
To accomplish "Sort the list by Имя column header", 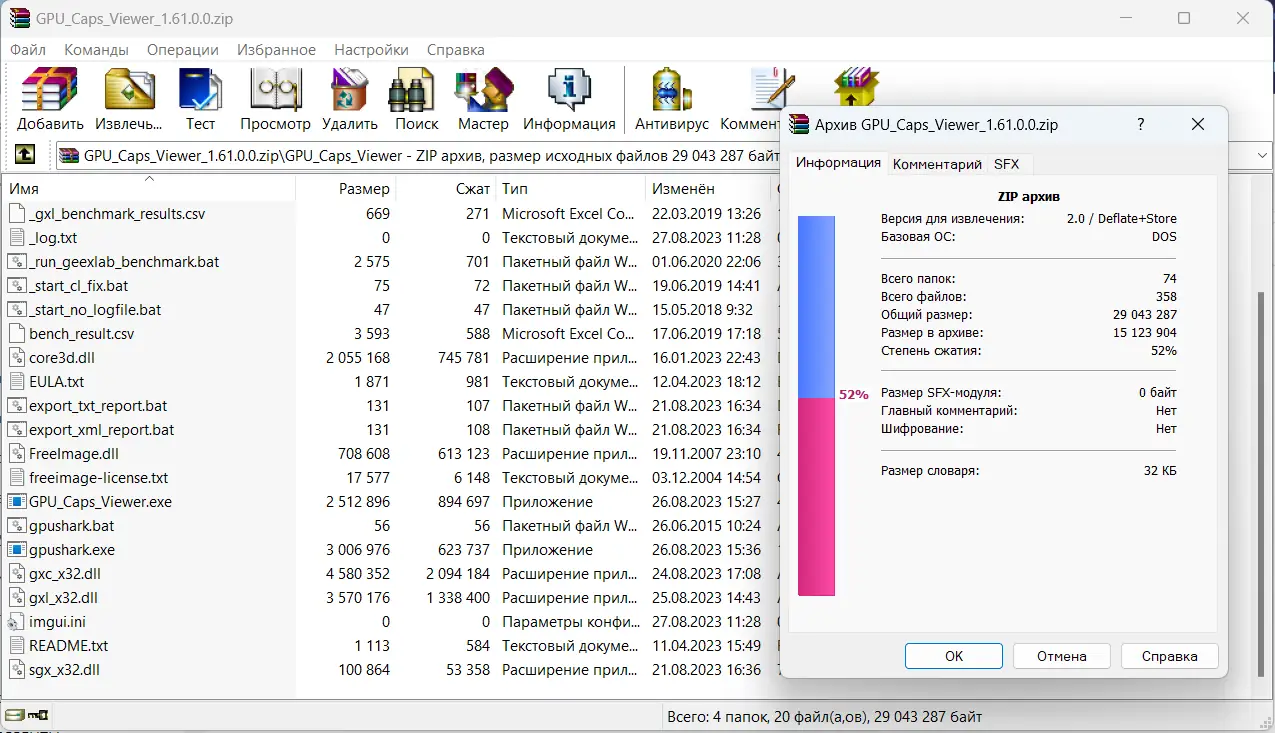I will click(x=150, y=188).
